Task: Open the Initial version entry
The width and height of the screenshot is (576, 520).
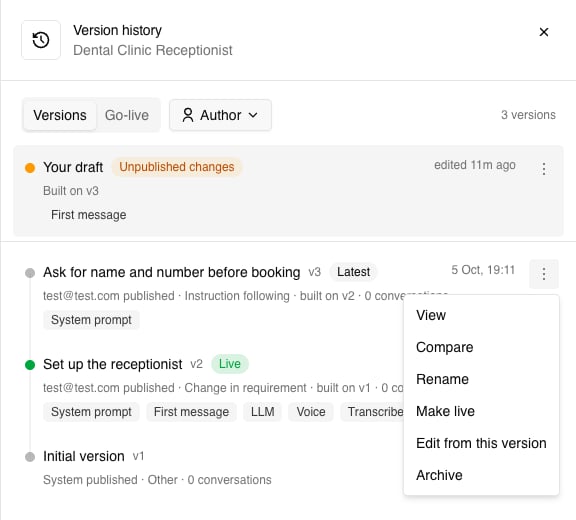Action: point(84,456)
